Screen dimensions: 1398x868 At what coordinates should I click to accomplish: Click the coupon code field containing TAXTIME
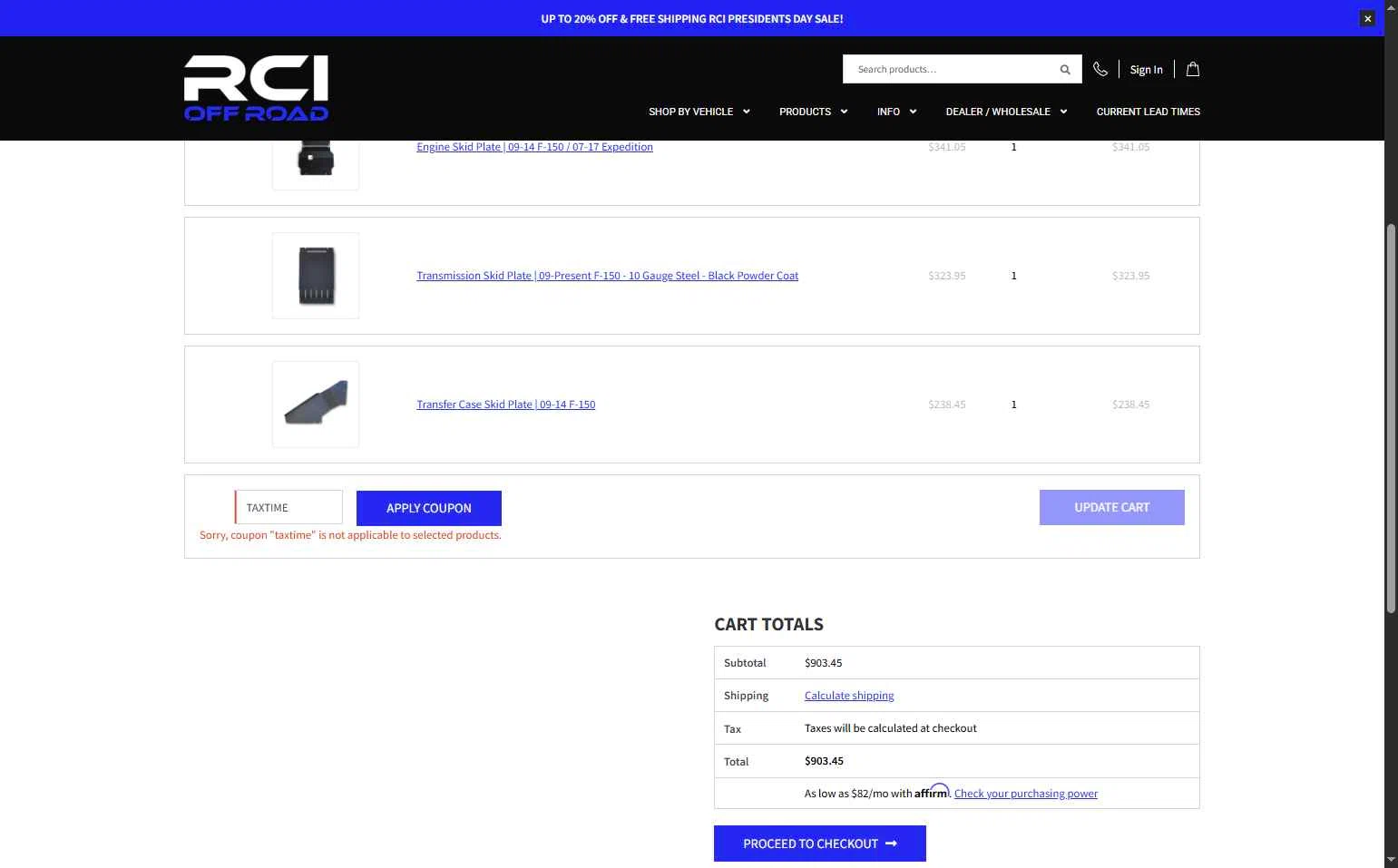click(288, 507)
